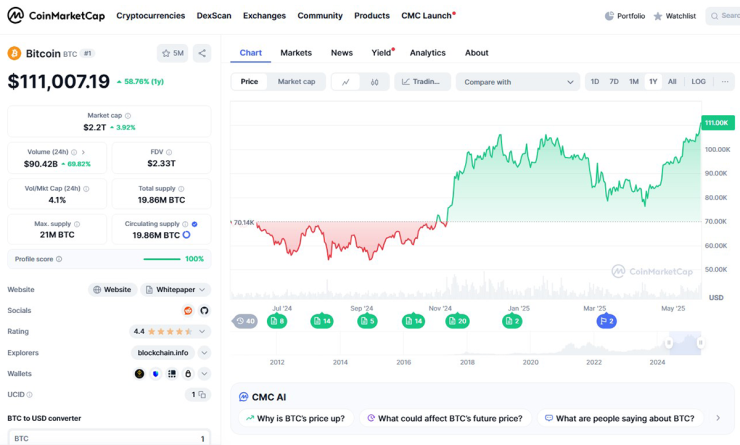Set chart range to 7D
Screen dimensions: 740x445
click(x=614, y=82)
